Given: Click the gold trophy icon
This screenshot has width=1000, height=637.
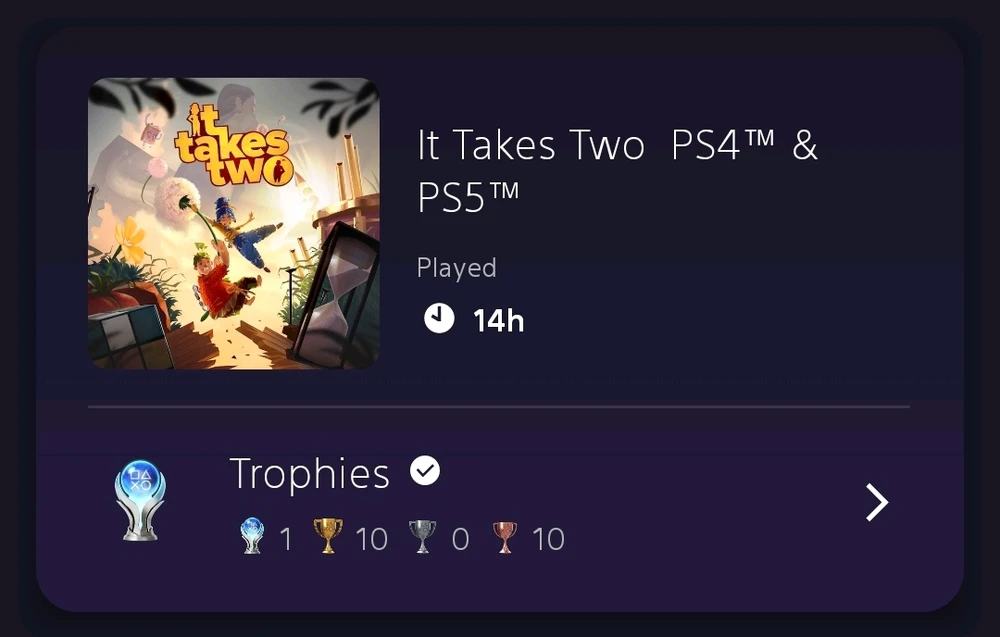Looking at the screenshot, I should pyautogui.click(x=328, y=536).
